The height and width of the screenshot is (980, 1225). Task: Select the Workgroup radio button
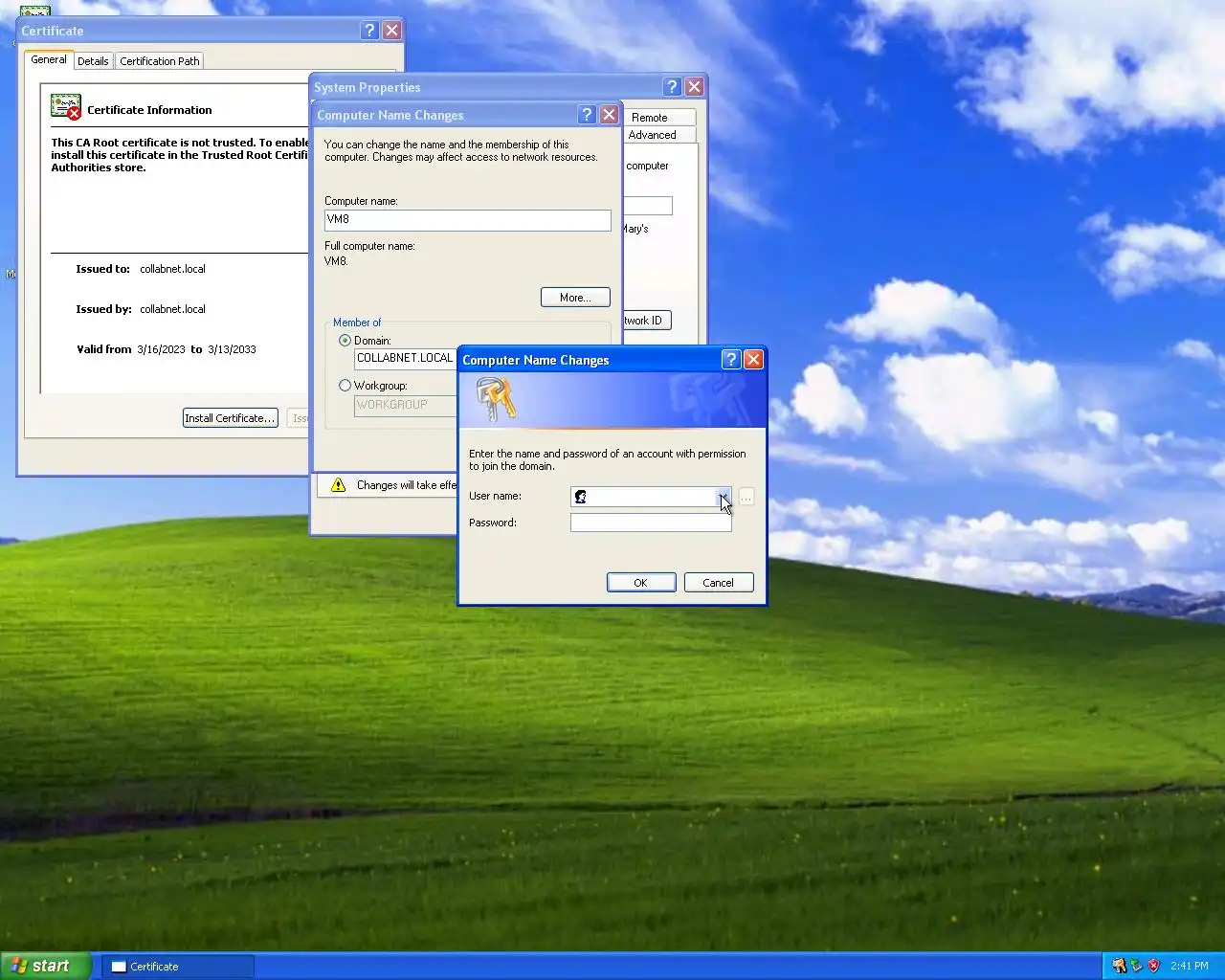tap(345, 386)
